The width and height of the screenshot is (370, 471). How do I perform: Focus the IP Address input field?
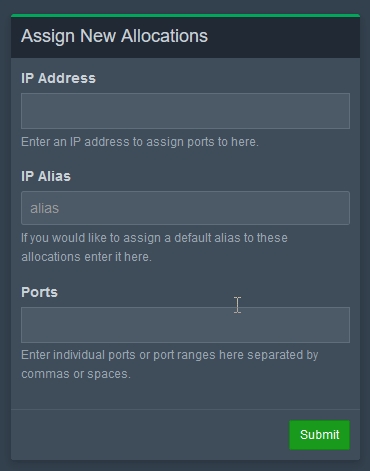[185, 111]
